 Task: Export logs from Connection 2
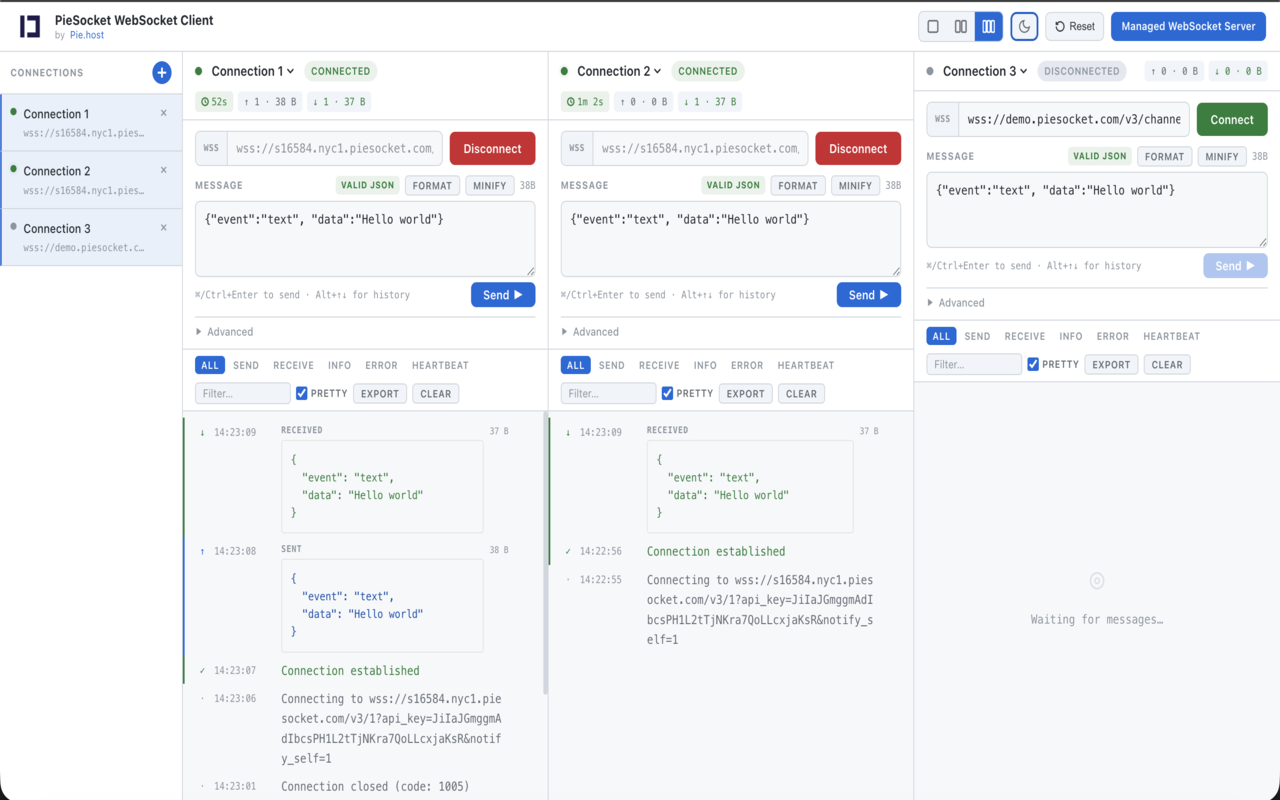[746, 394]
